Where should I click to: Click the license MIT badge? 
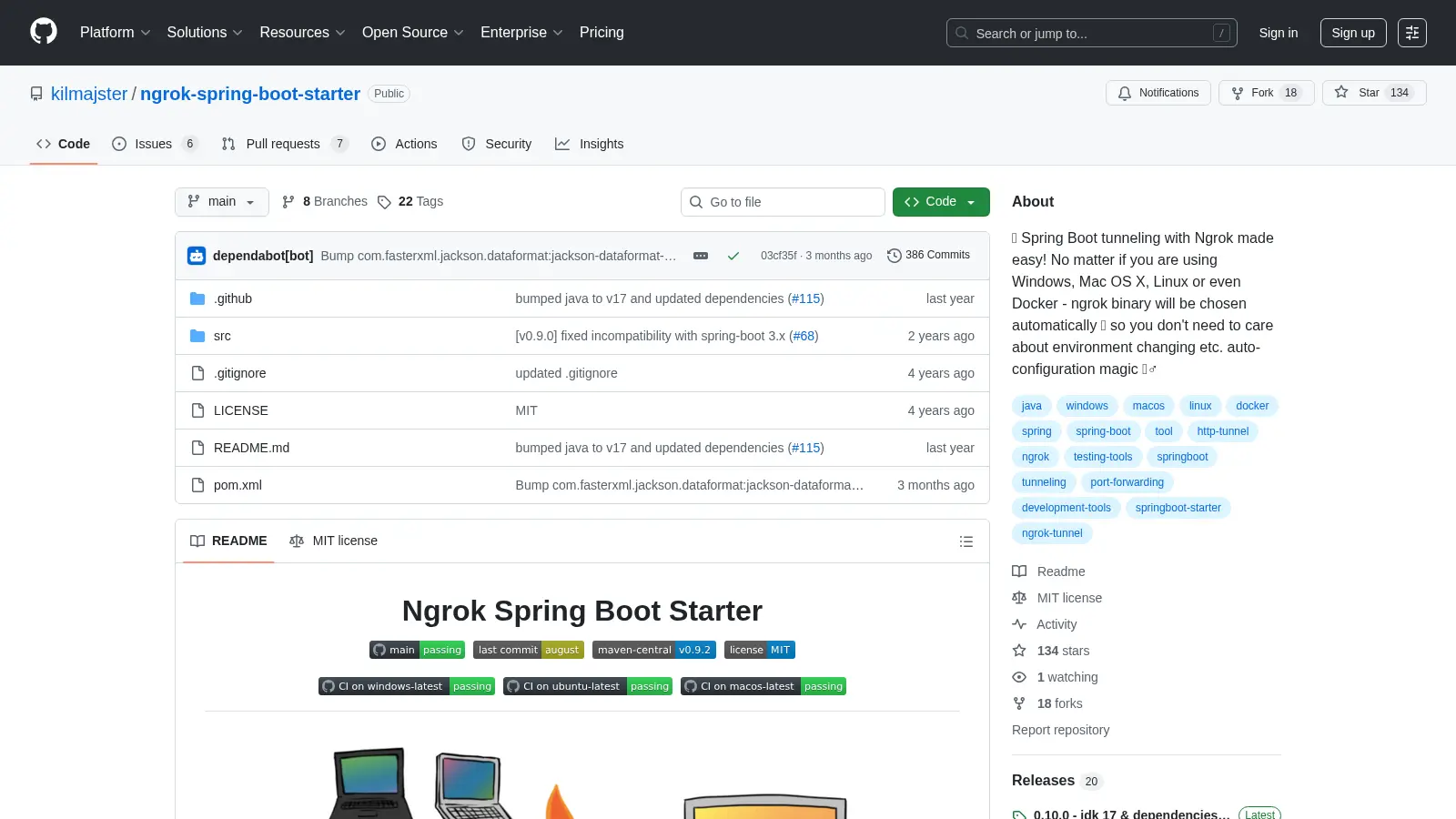coord(760,650)
